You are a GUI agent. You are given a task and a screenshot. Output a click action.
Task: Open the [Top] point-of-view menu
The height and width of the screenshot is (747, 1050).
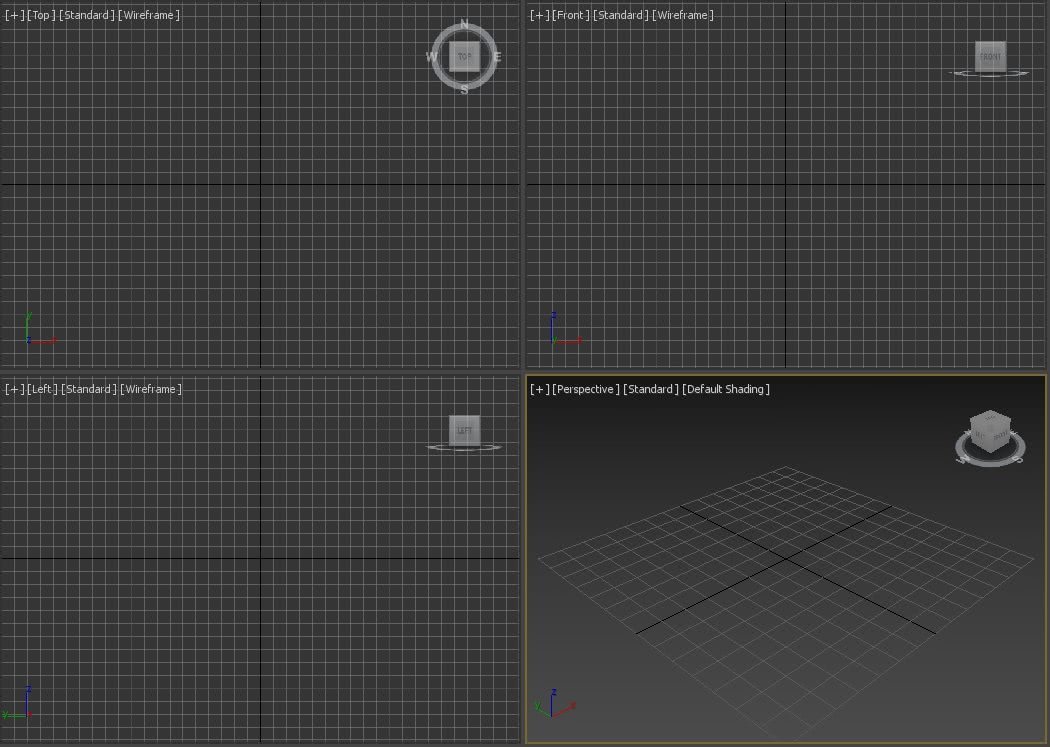pyautogui.click(x=42, y=15)
